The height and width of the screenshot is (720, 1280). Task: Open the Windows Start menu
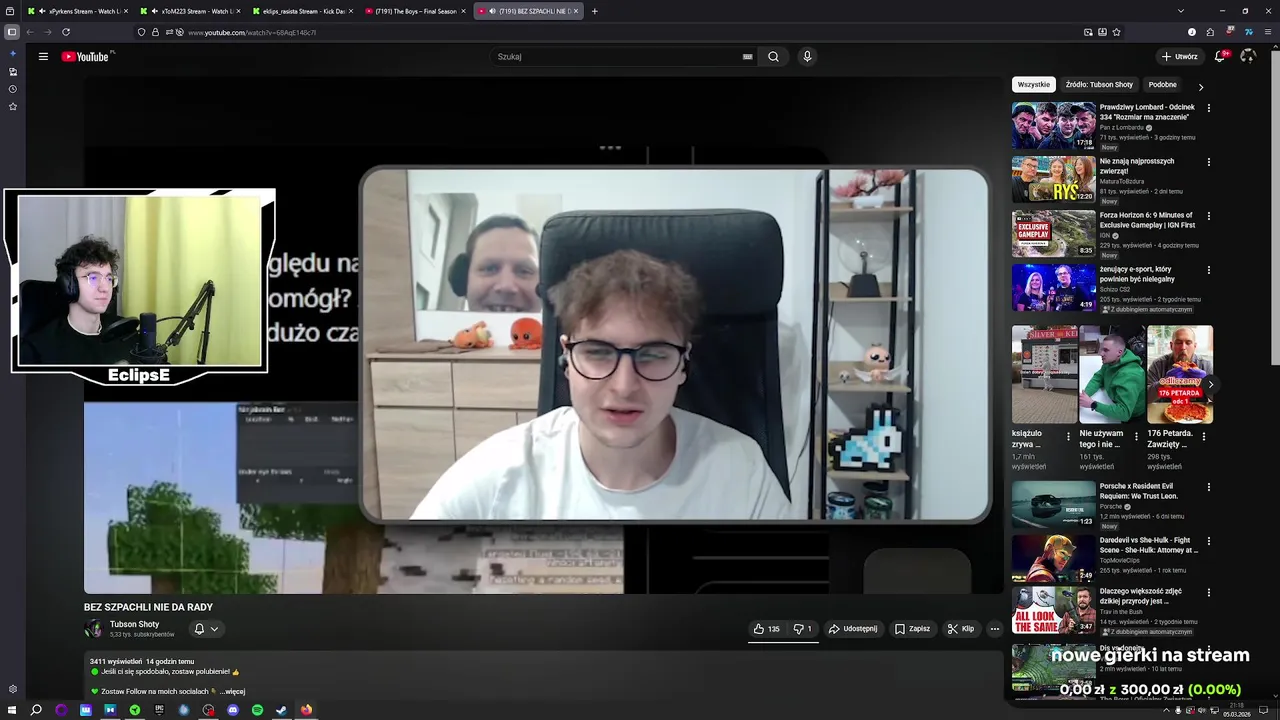point(12,710)
